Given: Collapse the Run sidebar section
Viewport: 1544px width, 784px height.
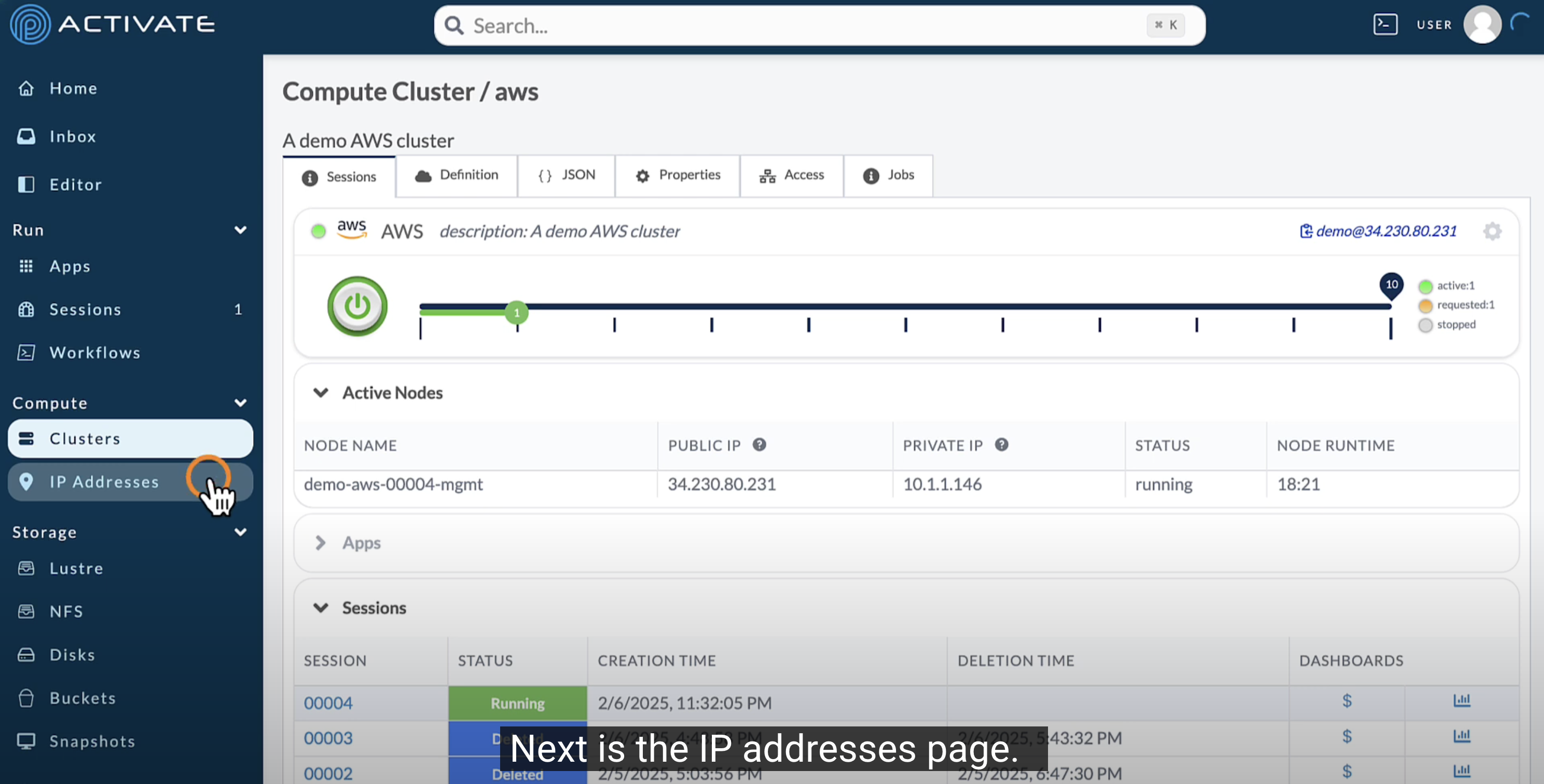Looking at the screenshot, I should (x=240, y=230).
